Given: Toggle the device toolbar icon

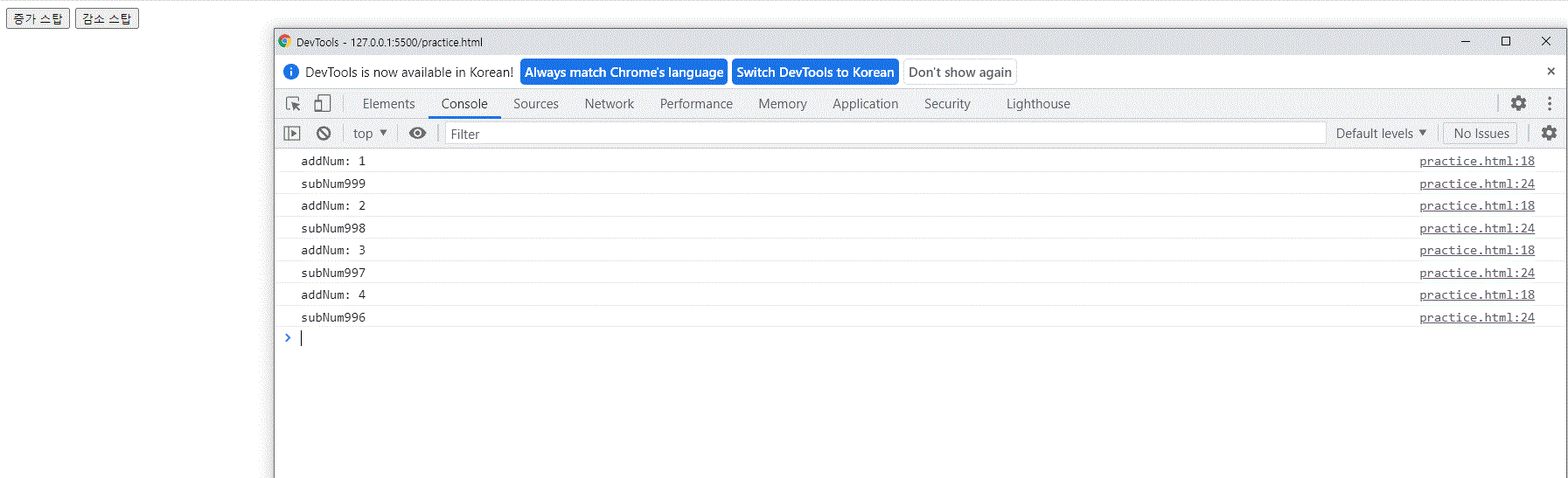Looking at the screenshot, I should click(323, 104).
